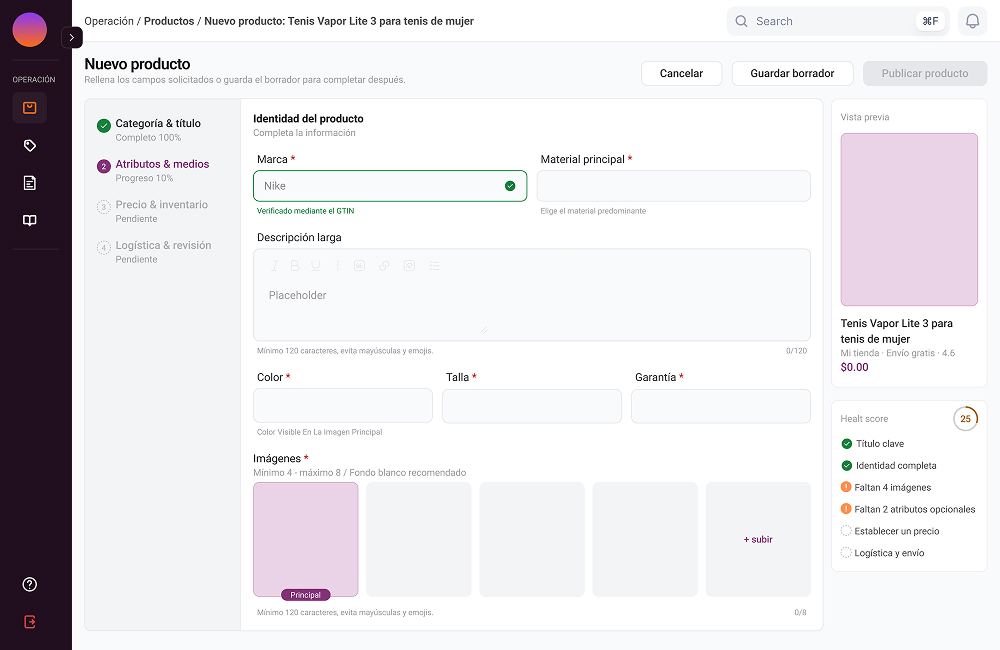
Task: Click the Vista previa product image
Action: 909,219
